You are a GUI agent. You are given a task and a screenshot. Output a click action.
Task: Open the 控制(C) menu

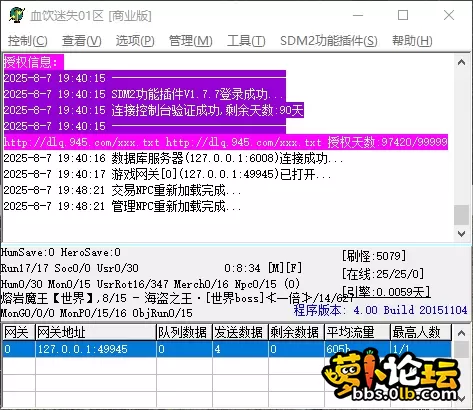pyautogui.click(x=28, y=41)
